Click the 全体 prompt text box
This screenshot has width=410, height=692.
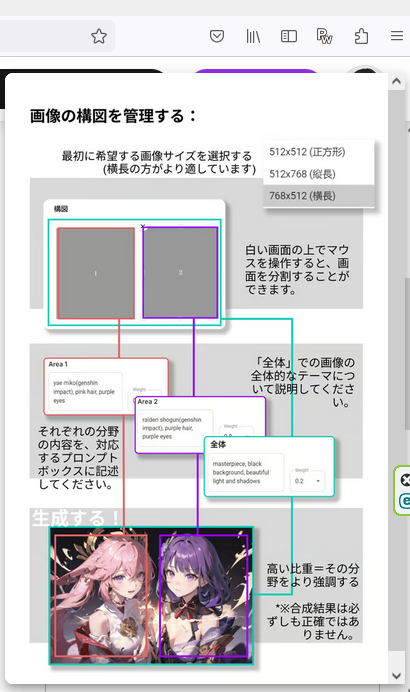246,472
